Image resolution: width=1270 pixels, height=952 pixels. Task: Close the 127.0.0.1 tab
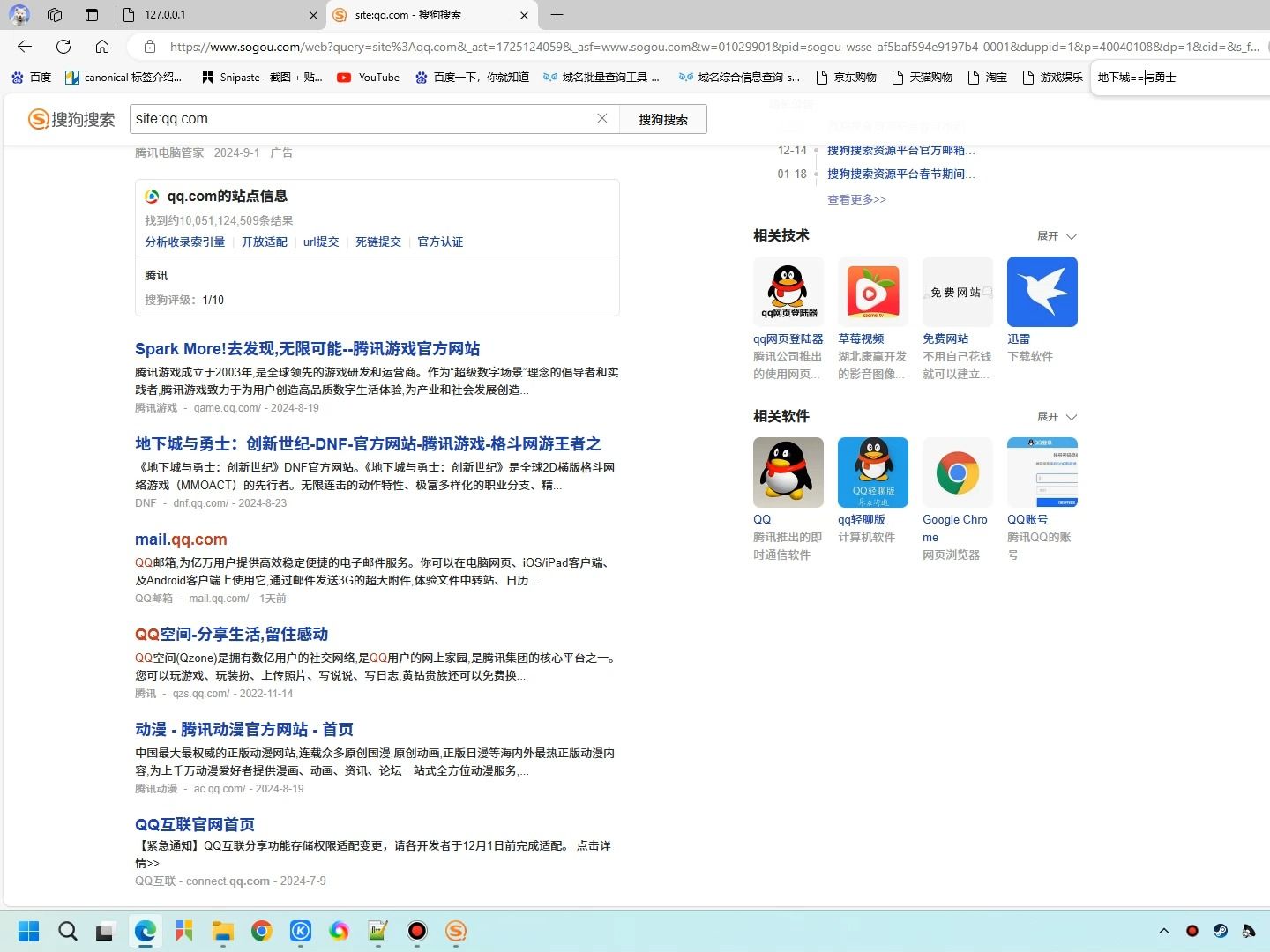[313, 15]
